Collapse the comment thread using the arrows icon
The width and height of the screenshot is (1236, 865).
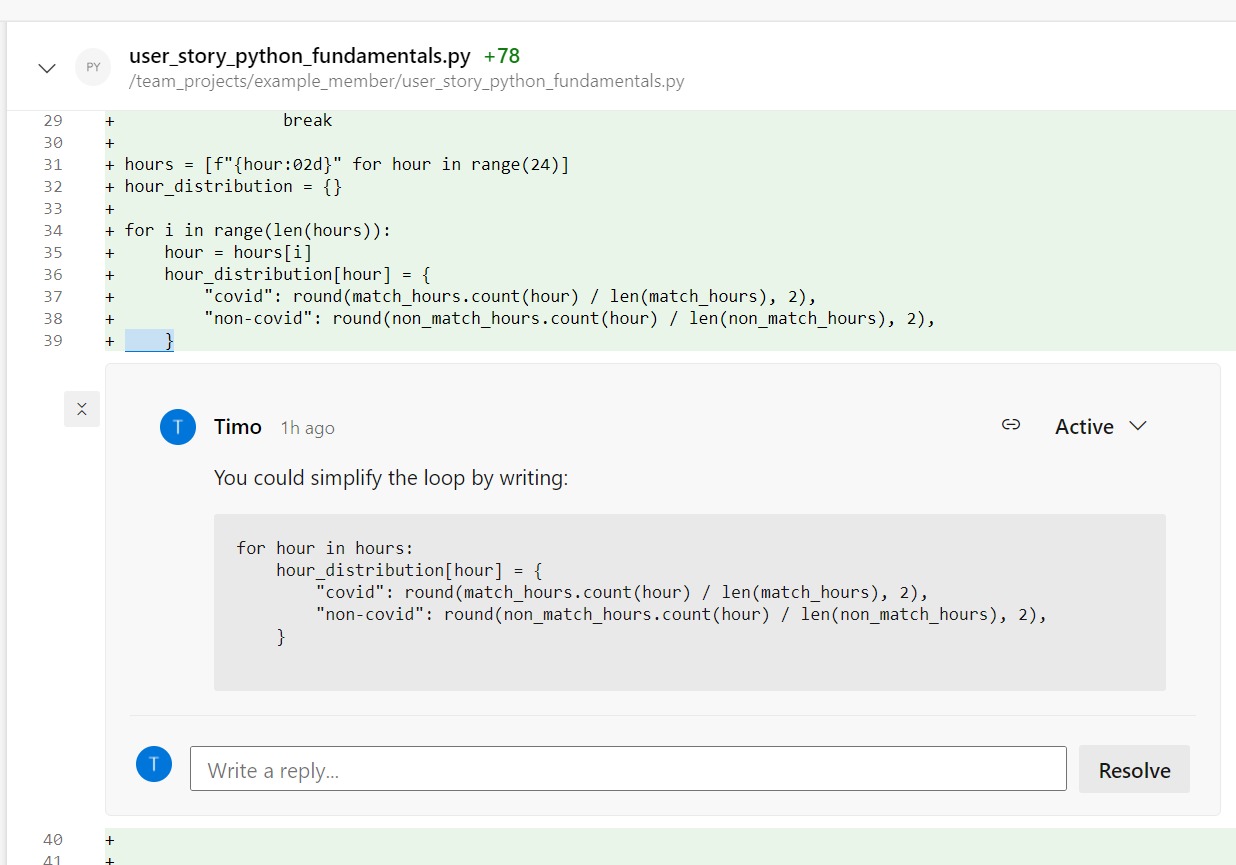pos(82,409)
